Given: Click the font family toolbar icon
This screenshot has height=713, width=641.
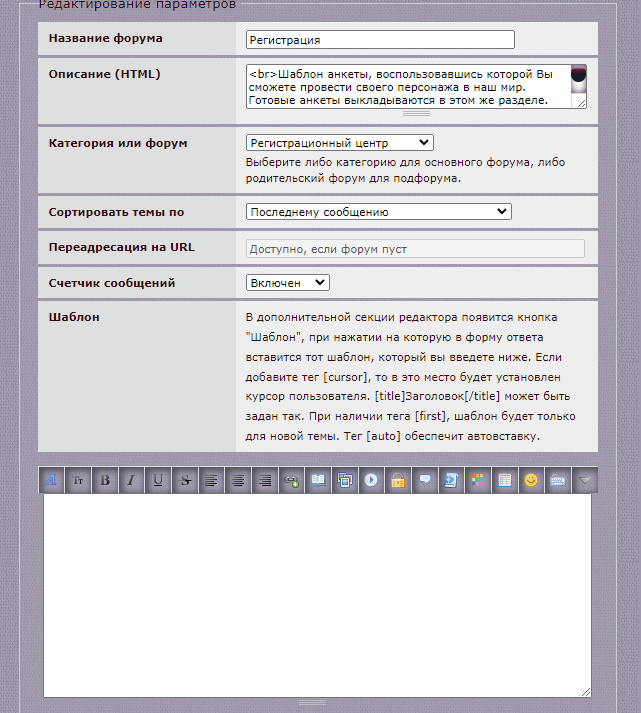Looking at the screenshot, I should point(52,480).
